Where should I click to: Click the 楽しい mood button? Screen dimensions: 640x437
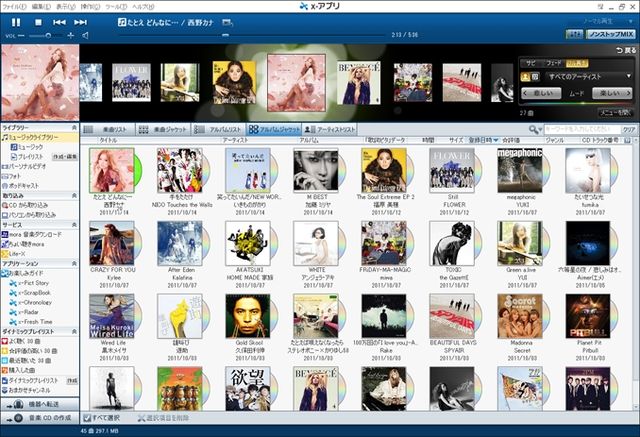[x=611, y=93]
